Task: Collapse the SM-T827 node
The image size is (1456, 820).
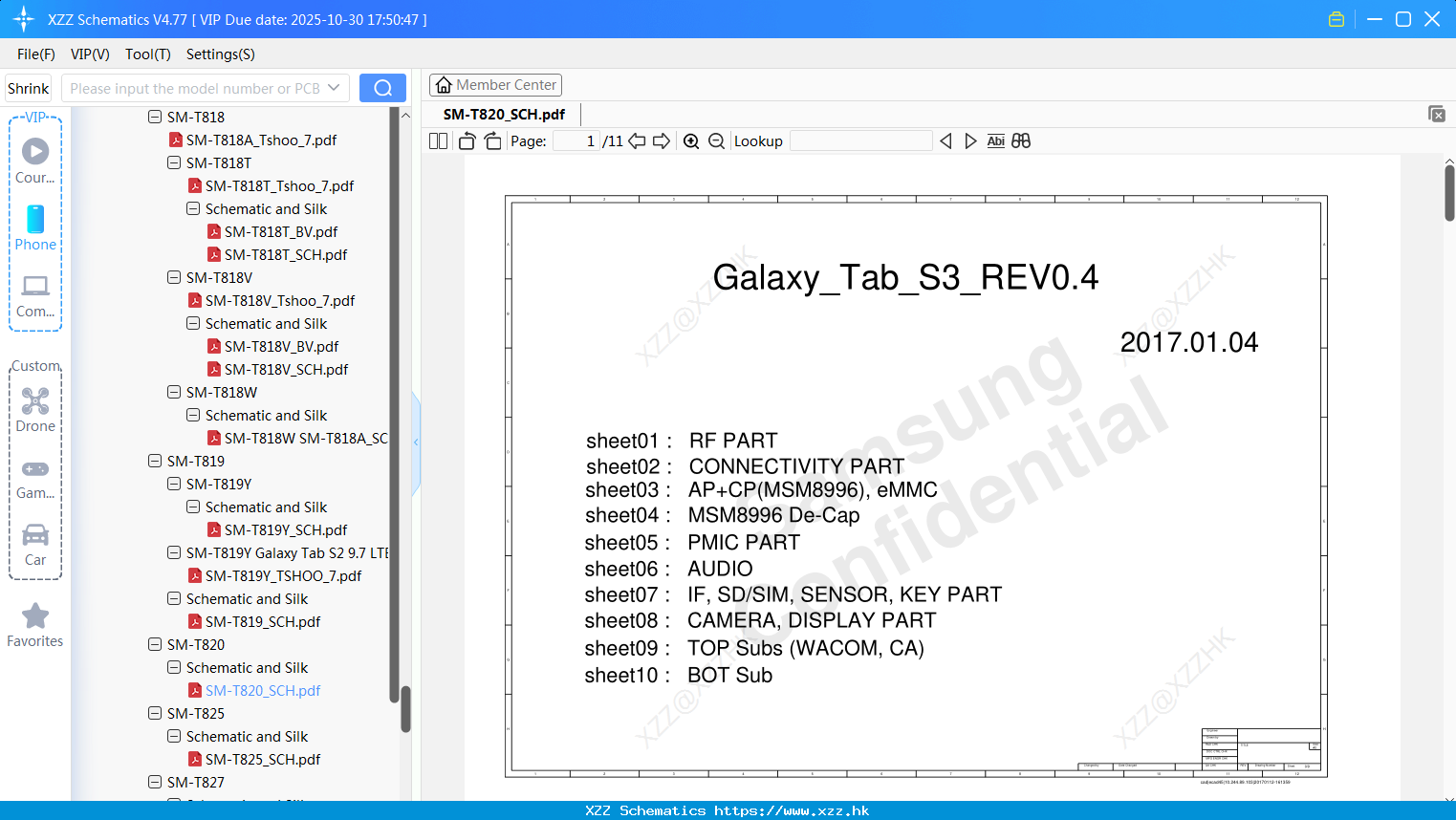Action: pyautogui.click(x=155, y=782)
